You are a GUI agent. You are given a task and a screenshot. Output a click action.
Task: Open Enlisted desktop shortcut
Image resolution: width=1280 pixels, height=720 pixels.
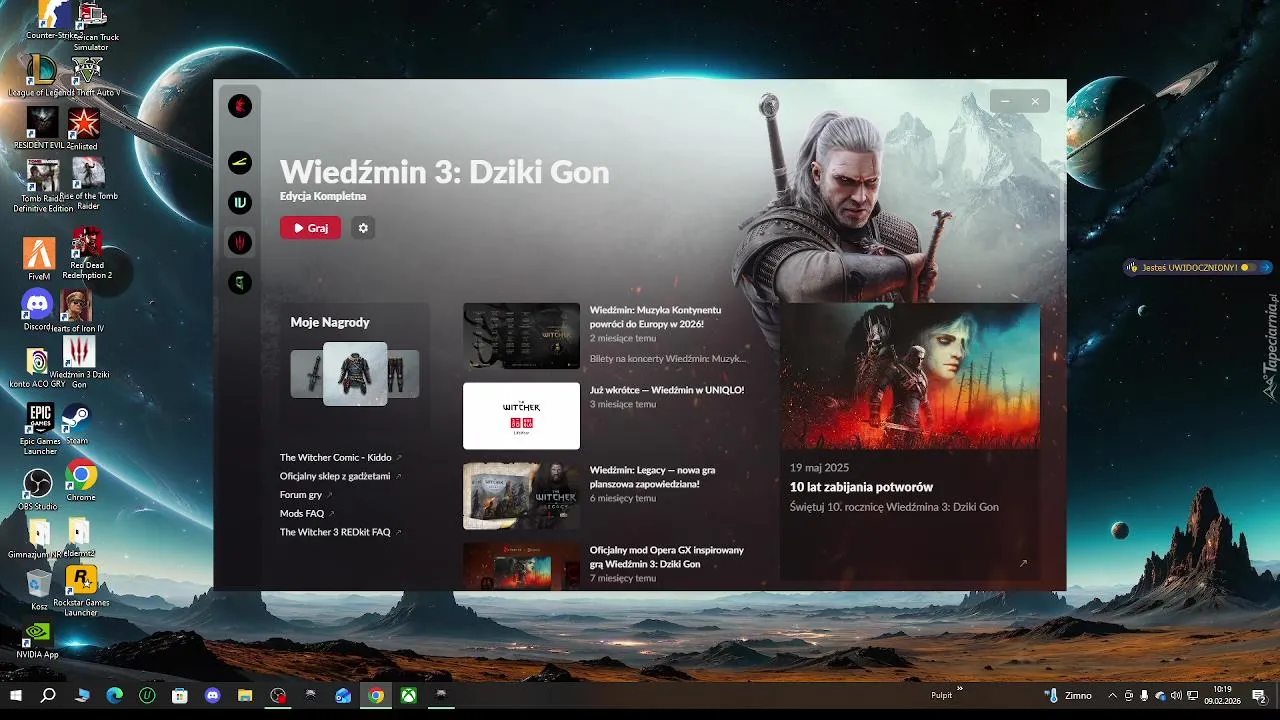pos(83,128)
